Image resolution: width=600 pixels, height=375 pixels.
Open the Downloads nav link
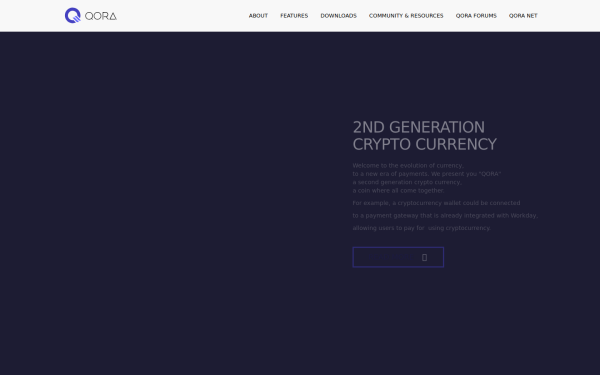click(338, 16)
